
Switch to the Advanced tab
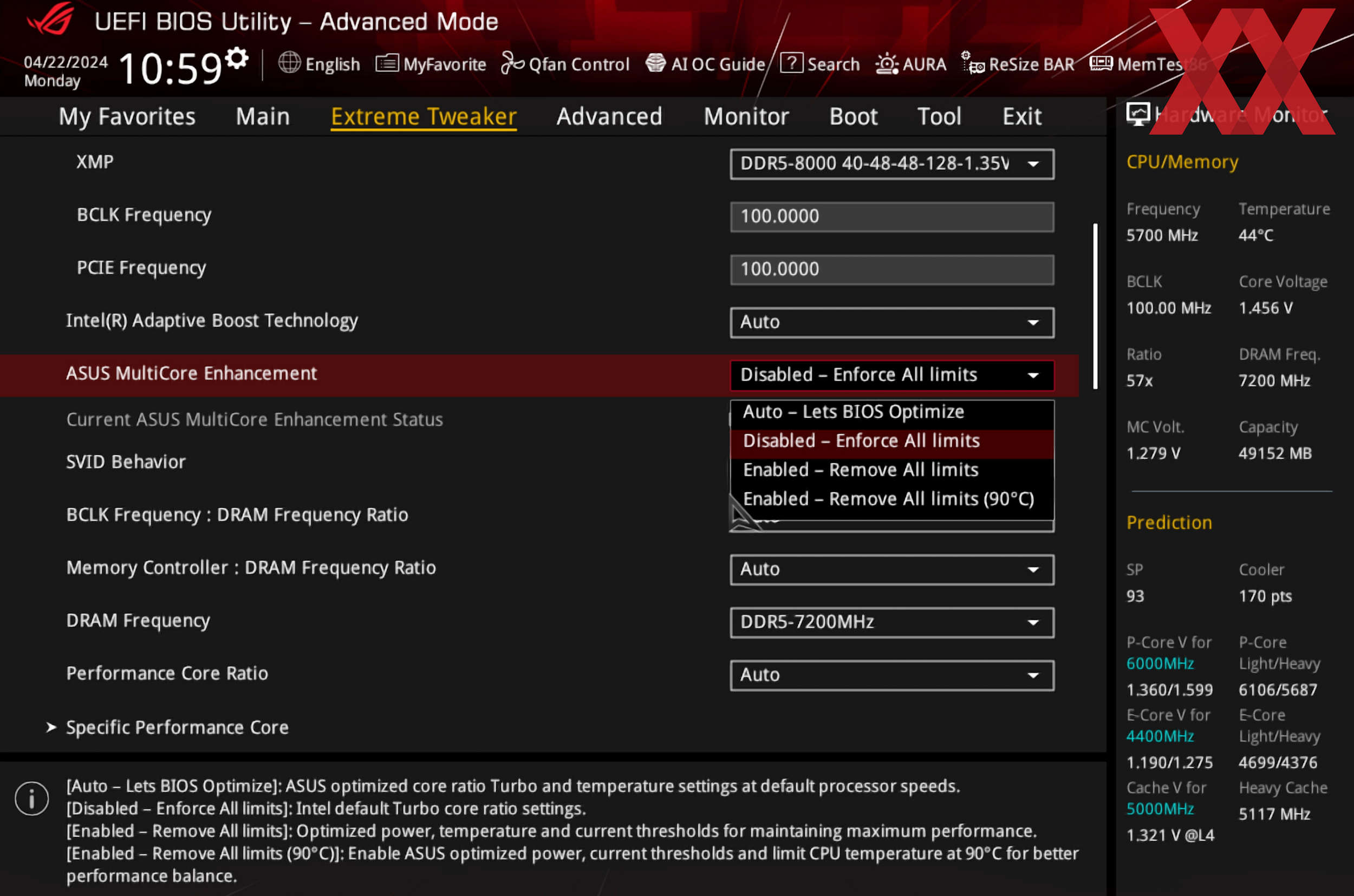tap(609, 117)
